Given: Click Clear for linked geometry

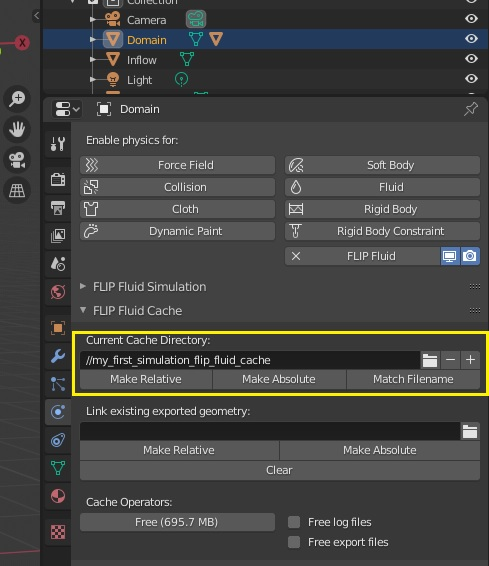Looking at the screenshot, I should point(280,470).
